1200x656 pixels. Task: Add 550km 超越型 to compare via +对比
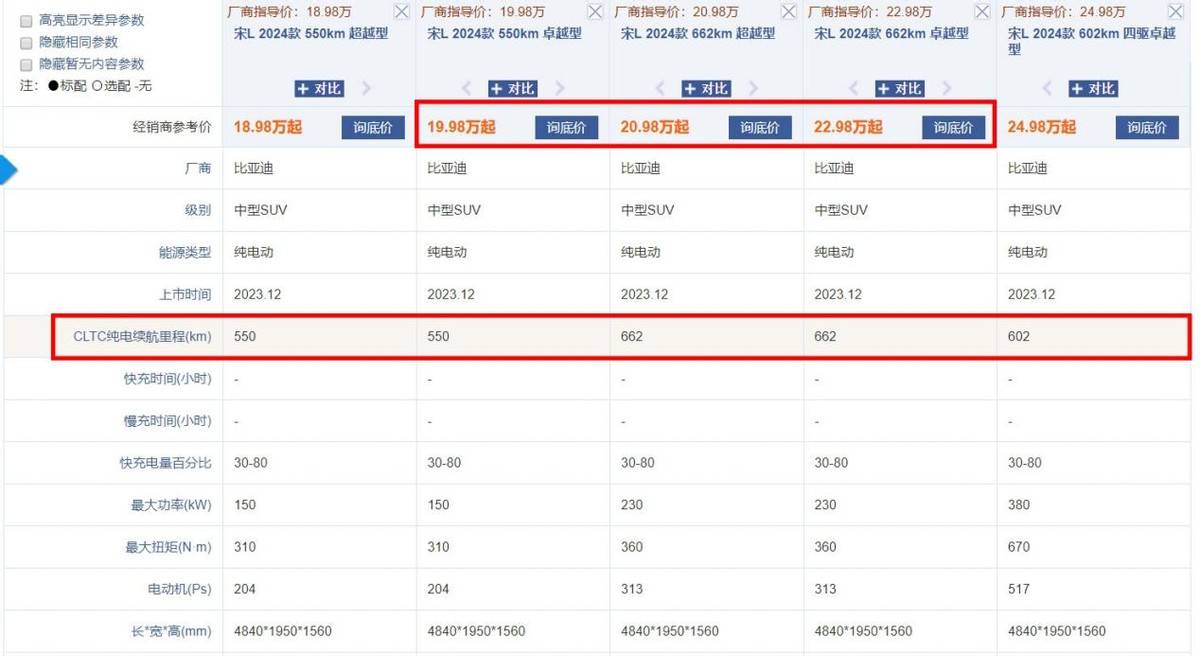[319, 89]
